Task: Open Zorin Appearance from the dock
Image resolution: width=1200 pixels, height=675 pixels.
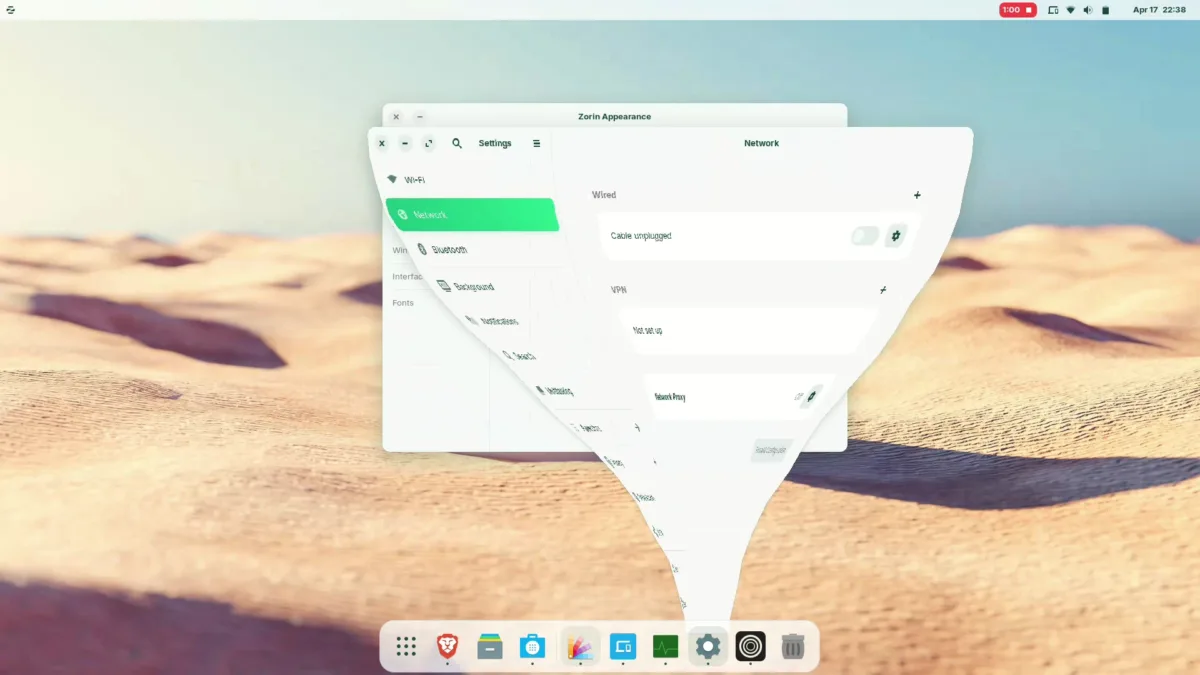Action: [x=580, y=646]
